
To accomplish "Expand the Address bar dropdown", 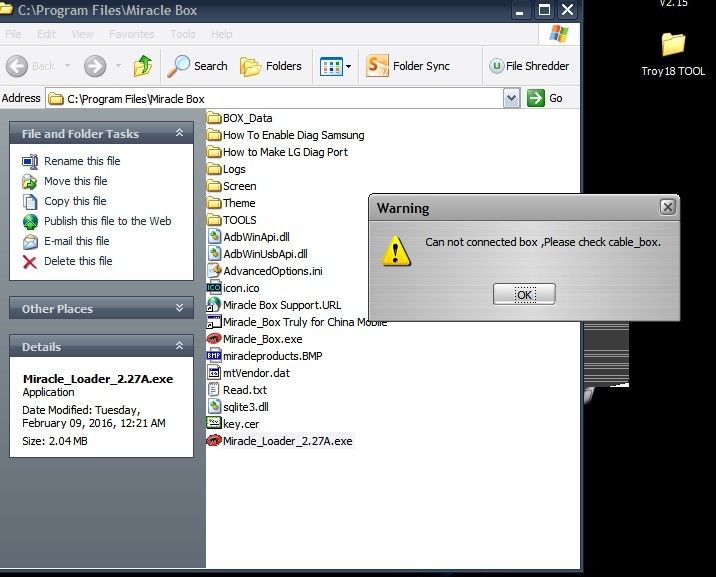I will pos(511,98).
